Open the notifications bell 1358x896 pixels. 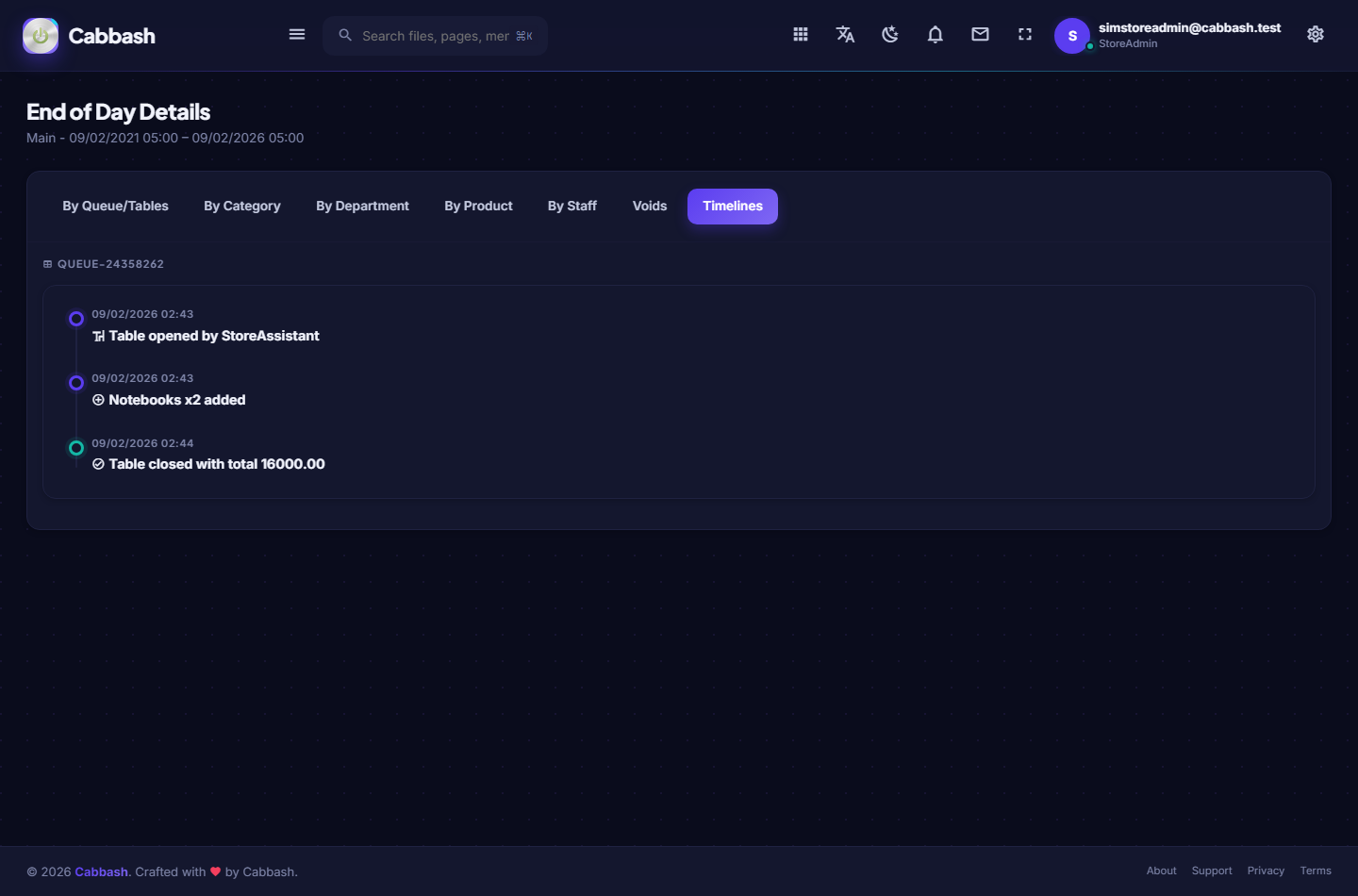coord(936,34)
